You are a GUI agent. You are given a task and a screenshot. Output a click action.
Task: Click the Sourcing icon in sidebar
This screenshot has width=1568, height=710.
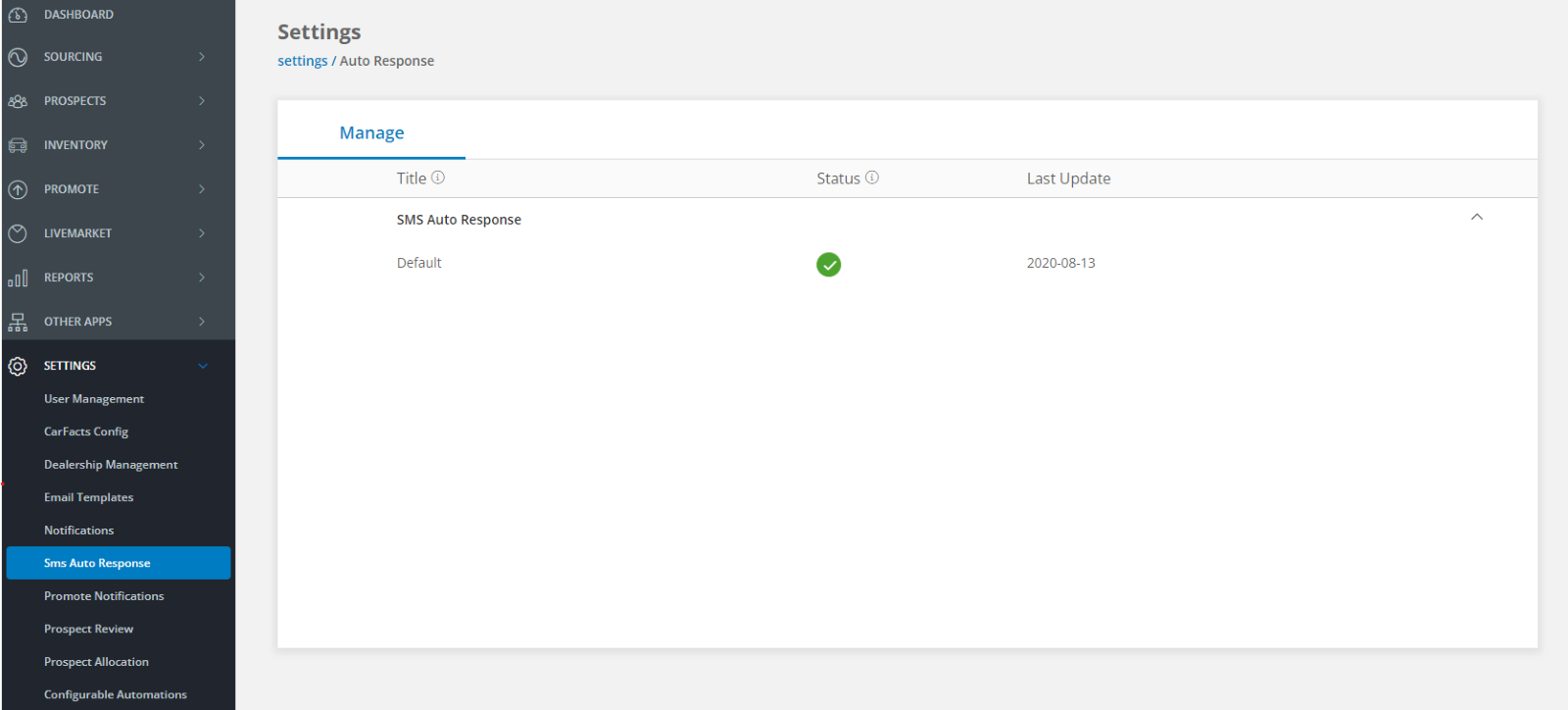pyautogui.click(x=18, y=57)
